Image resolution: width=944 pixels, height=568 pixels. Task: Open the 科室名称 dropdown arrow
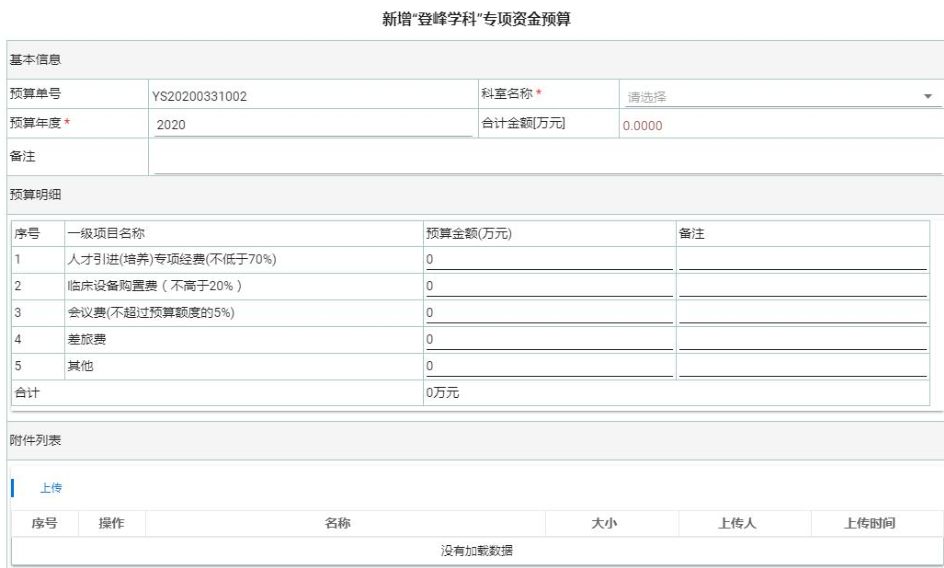point(927,97)
